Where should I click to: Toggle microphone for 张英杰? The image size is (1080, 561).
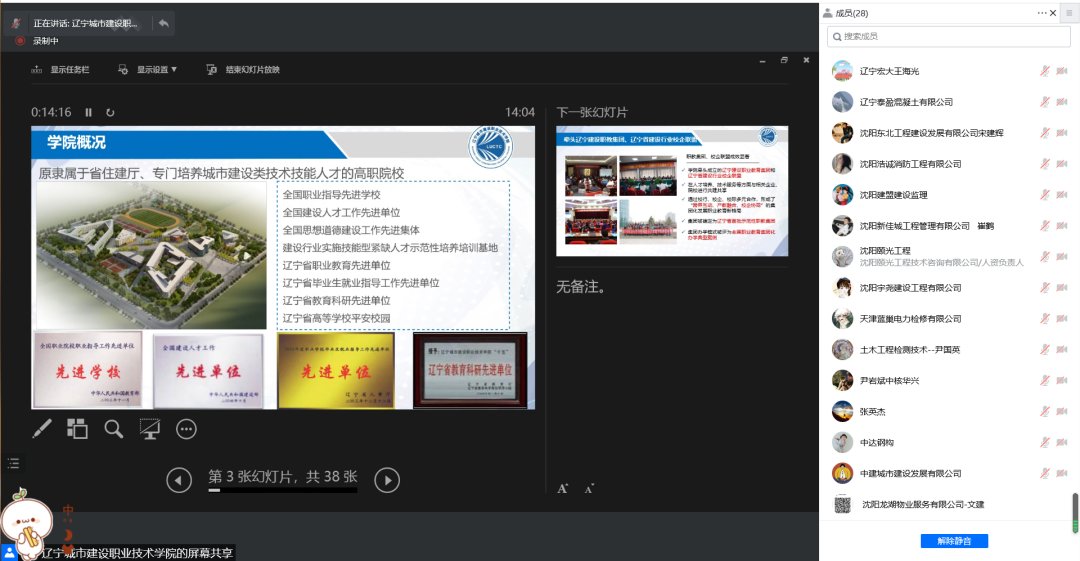[1045, 412]
